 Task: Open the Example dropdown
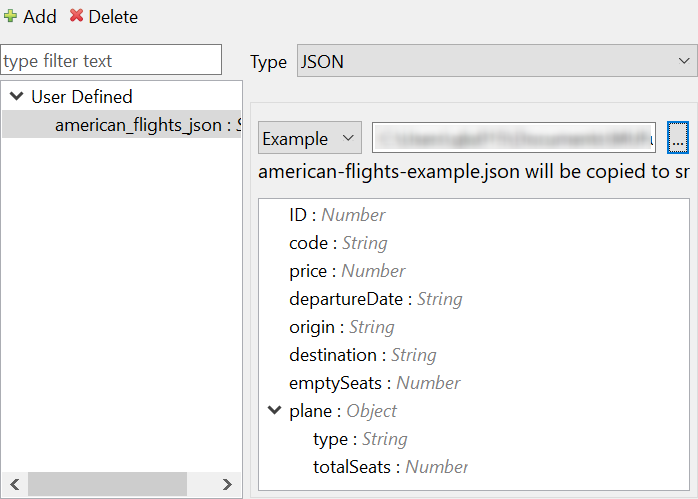tap(310, 138)
